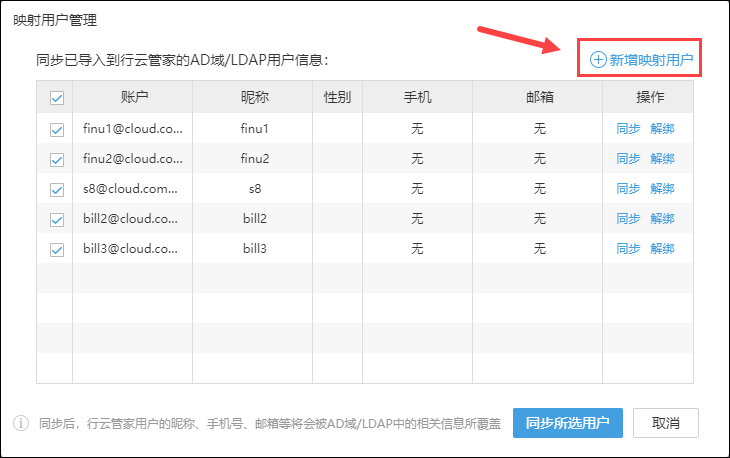Click the 账户 column header
This screenshot has width=730, height=458.
coord(133,97)
